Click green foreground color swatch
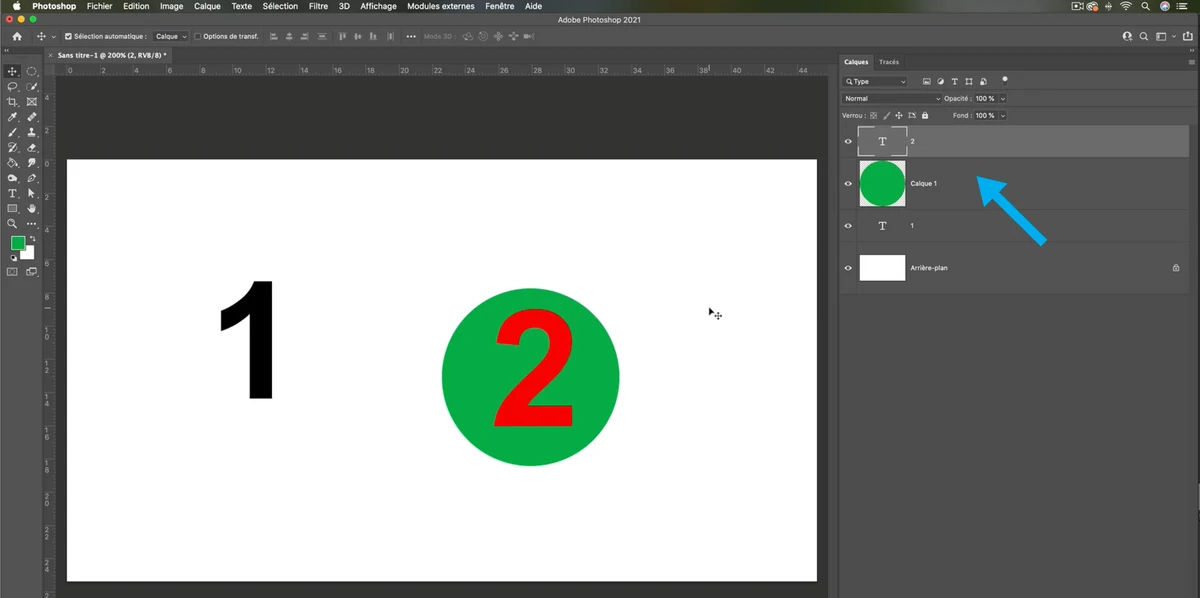The image size is (1200, 598). click(x=17, y=243)
